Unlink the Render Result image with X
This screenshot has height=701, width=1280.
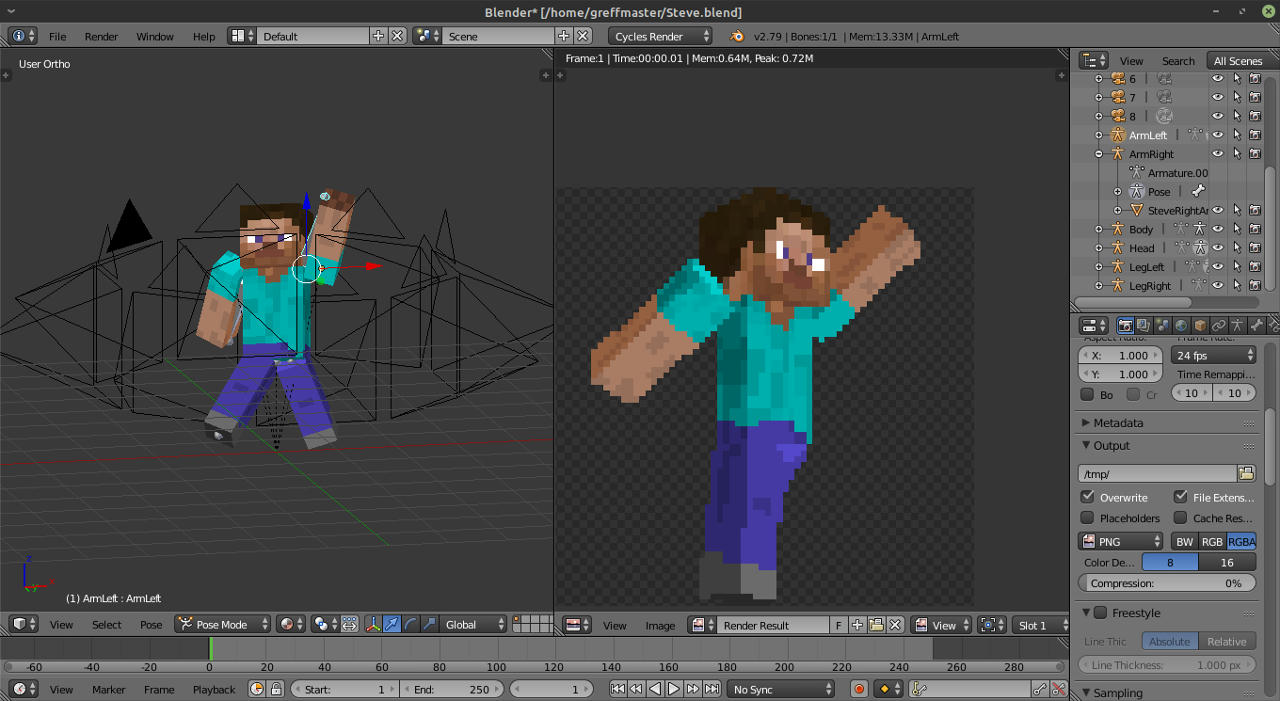point(895,625)
